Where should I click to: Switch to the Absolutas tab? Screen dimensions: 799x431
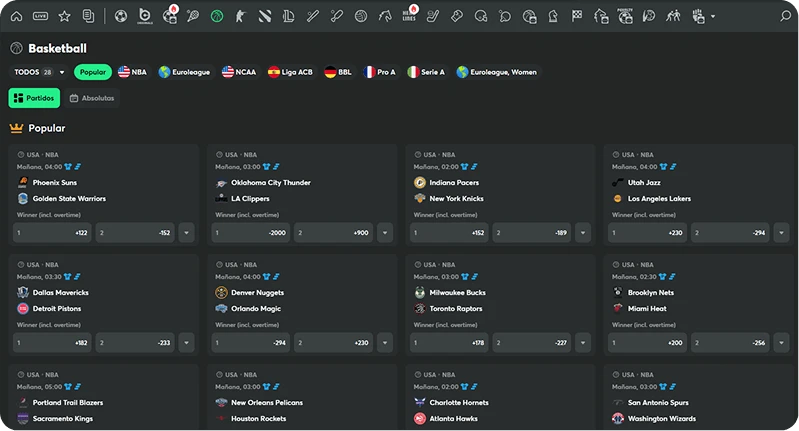click(x=92, y=98)
